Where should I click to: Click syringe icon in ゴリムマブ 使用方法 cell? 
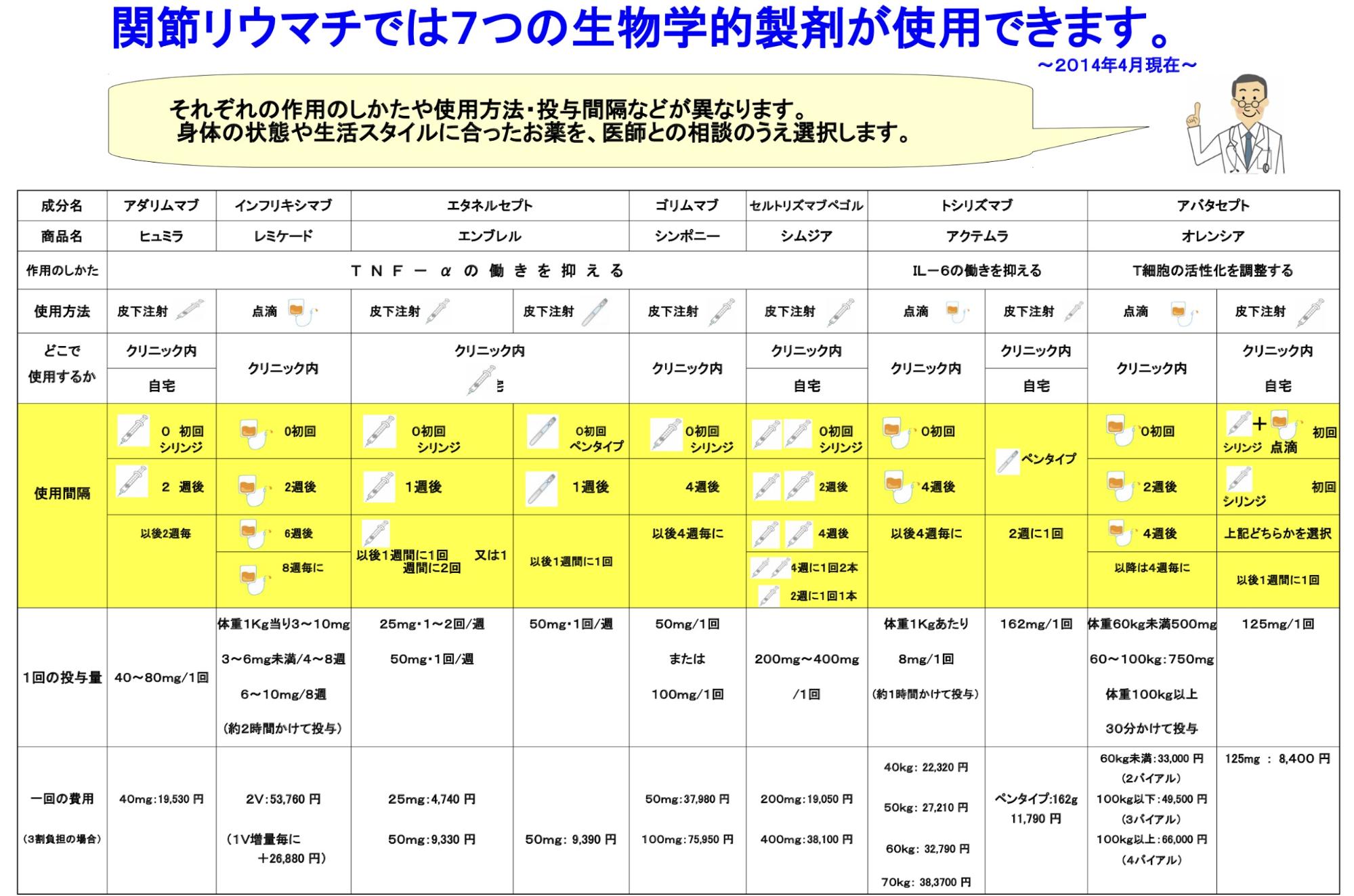click(x=721, y=312)
